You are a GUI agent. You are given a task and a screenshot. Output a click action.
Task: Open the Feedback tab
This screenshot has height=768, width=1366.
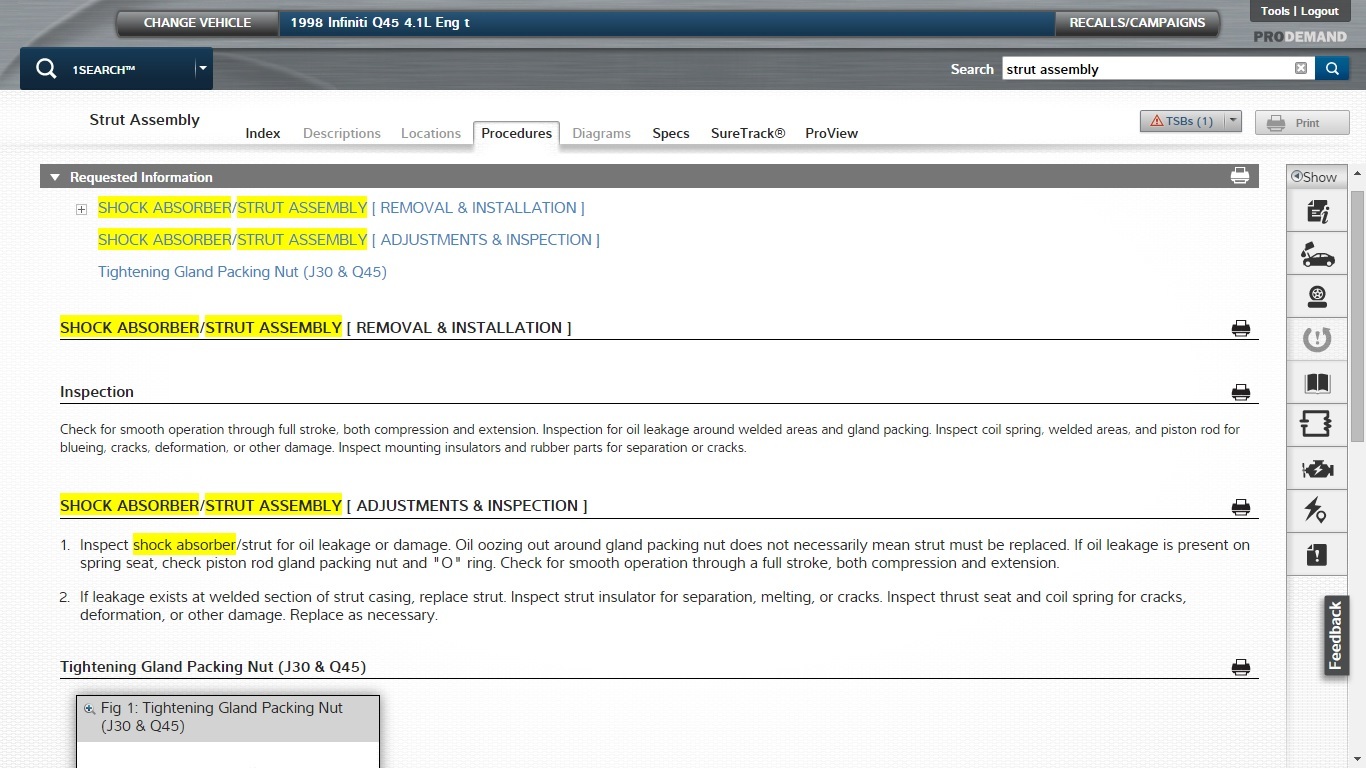1336,636
